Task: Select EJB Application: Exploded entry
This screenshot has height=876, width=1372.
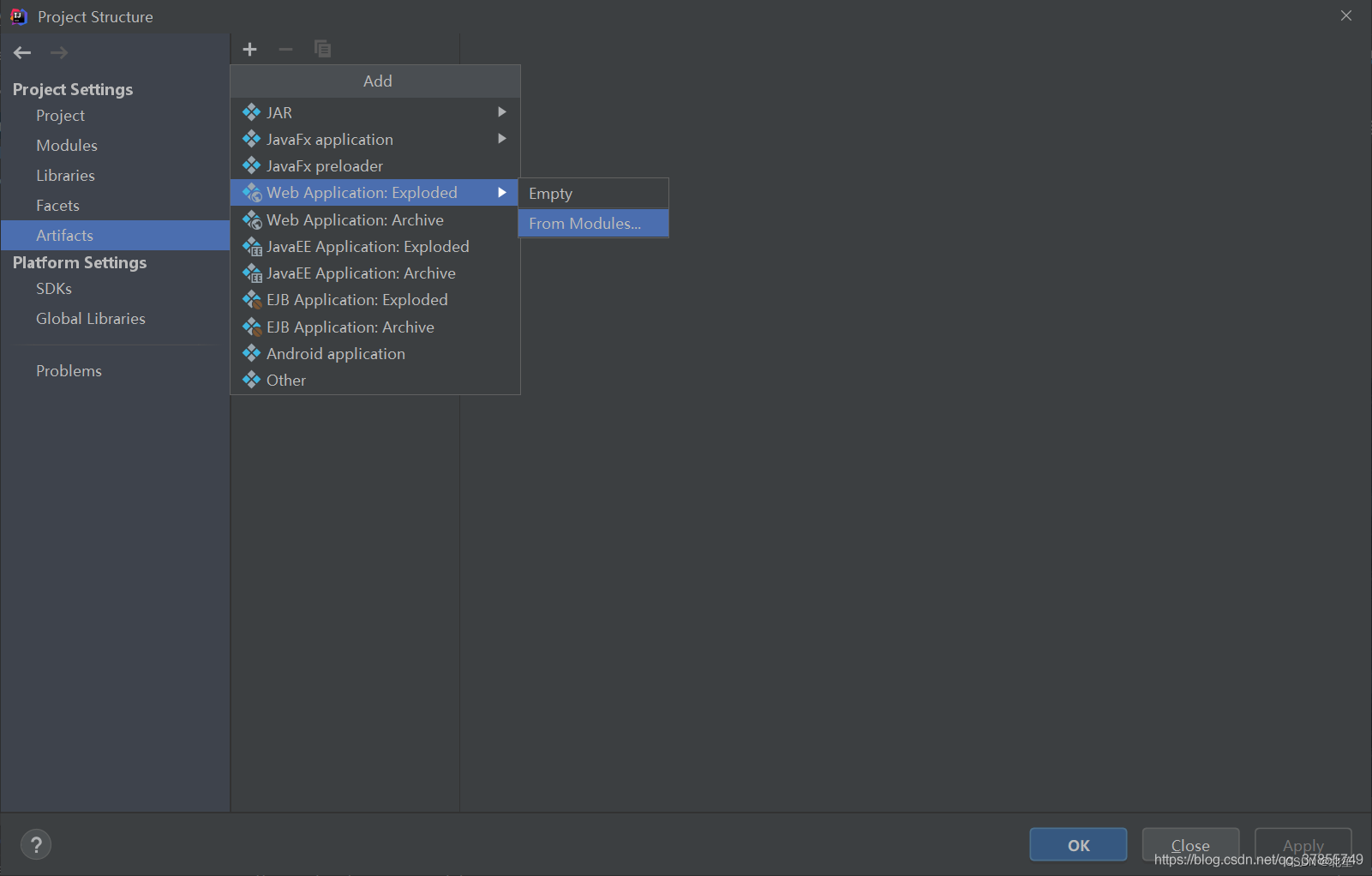Action: (x=375, y=300)
